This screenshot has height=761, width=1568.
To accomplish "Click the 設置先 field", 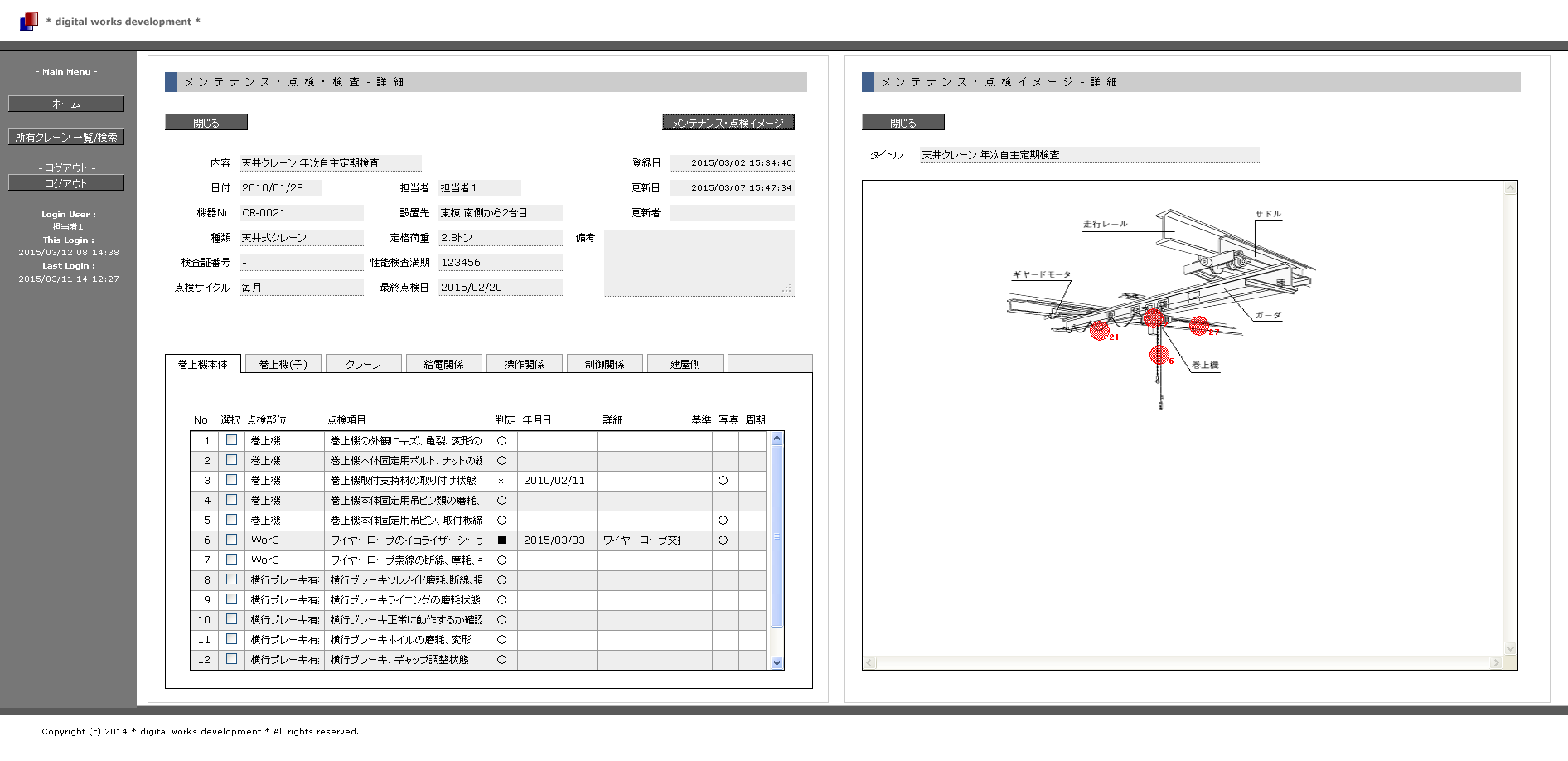I will click(501, 213).
